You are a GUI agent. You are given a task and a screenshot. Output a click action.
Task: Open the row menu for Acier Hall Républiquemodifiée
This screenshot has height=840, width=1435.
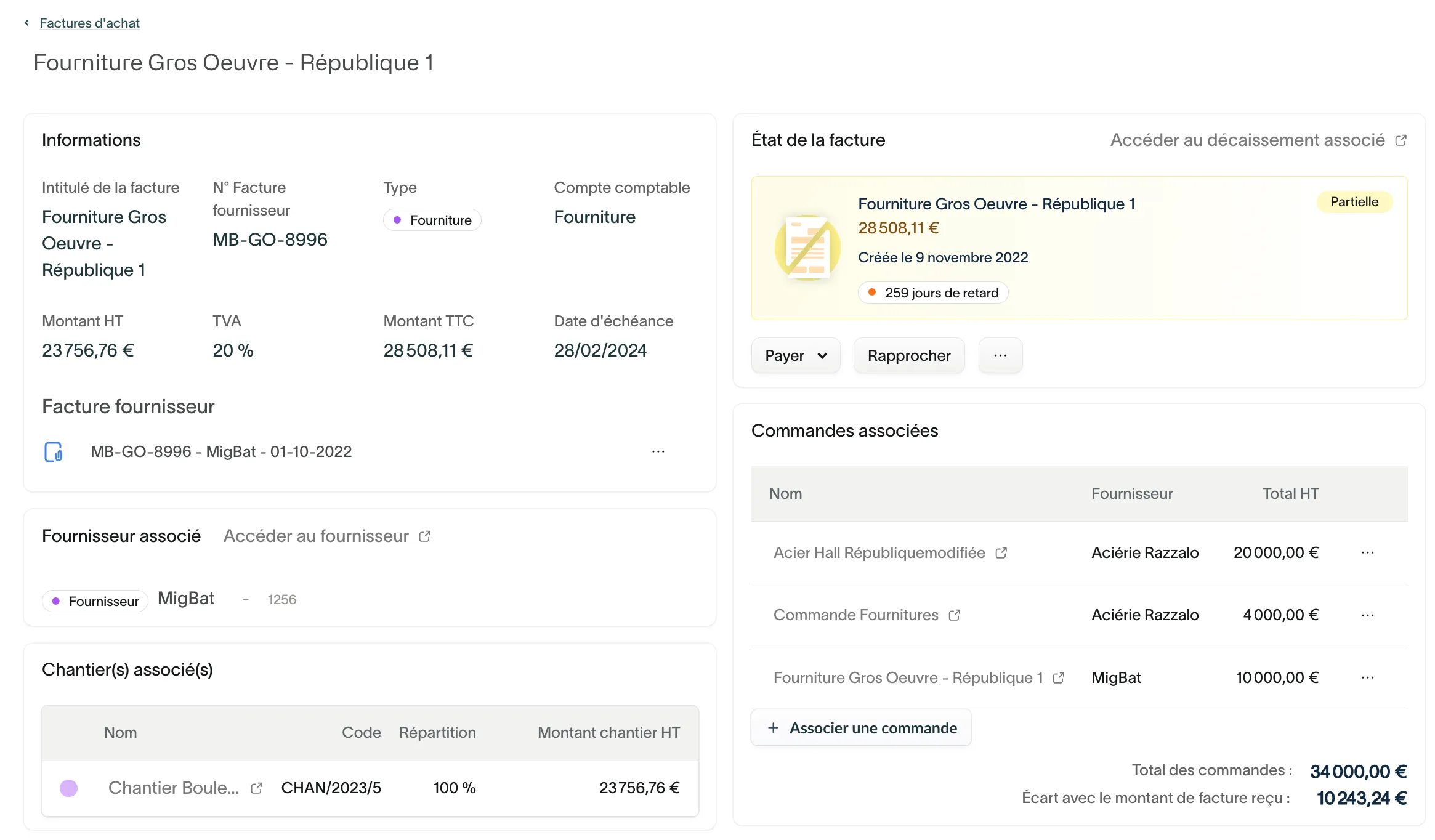1368,552
